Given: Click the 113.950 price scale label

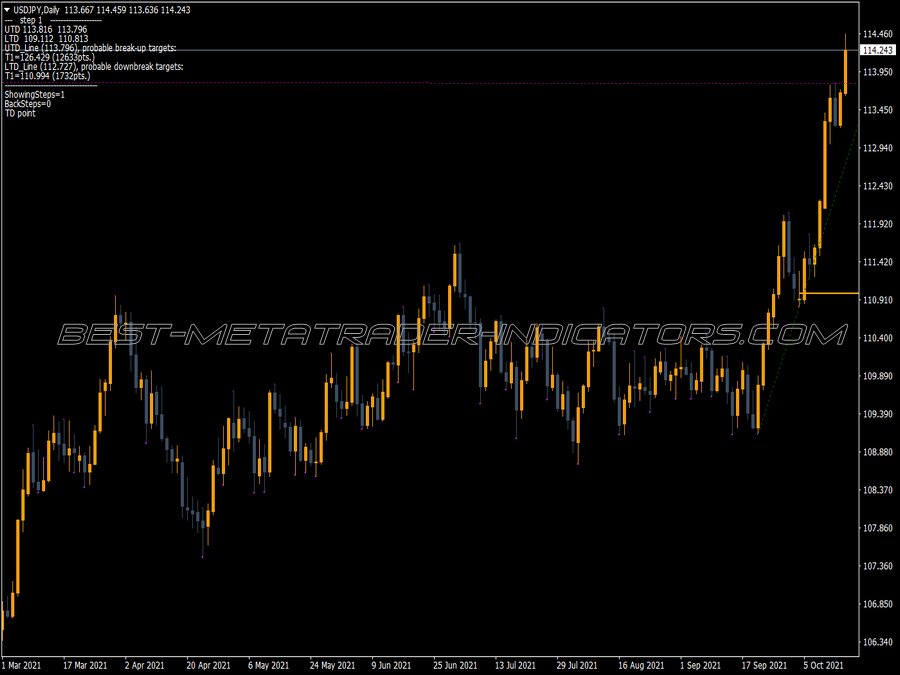Looking at the screenshot, I should click(x=878, y=72).
